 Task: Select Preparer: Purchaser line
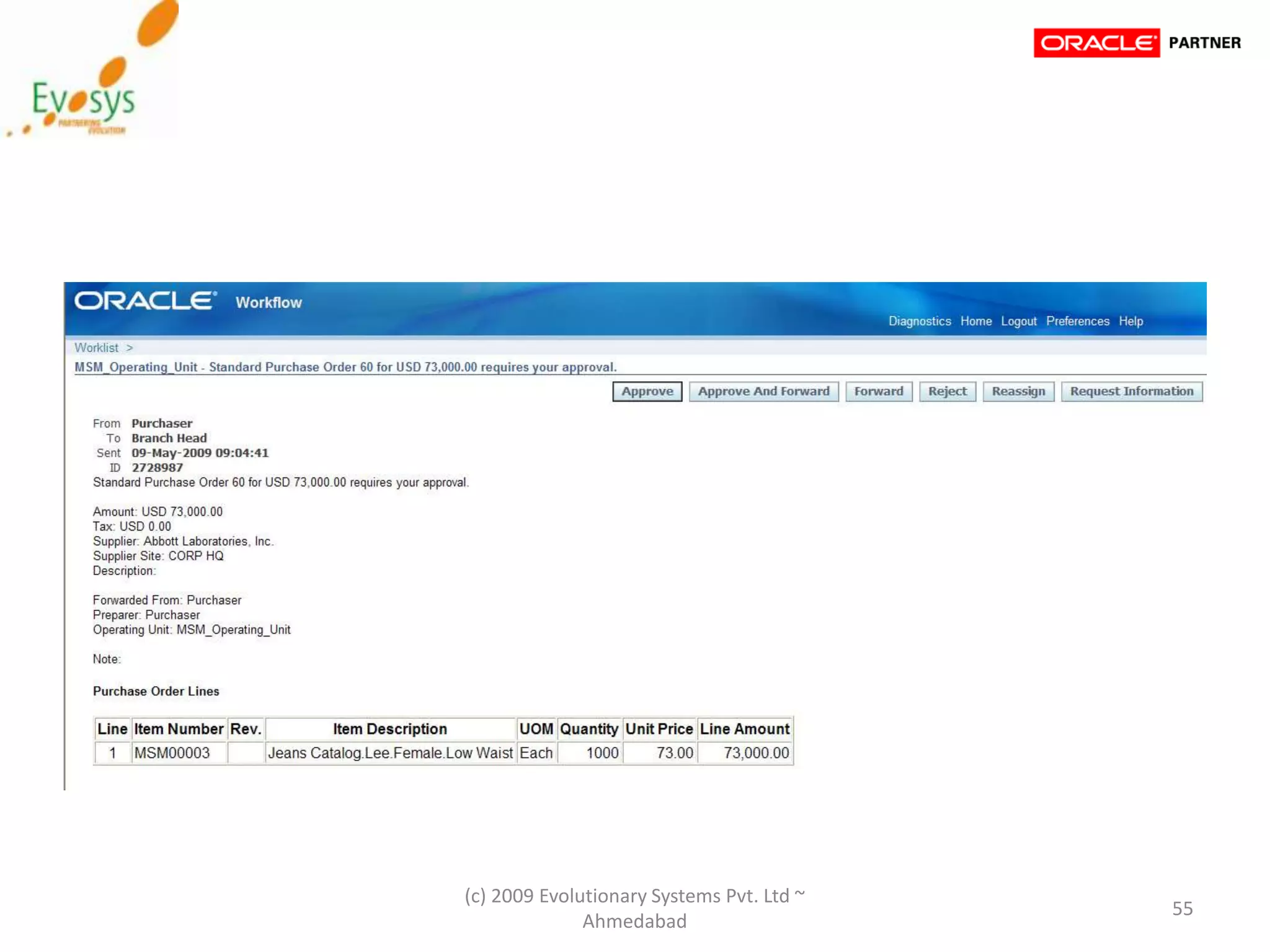click(x=146, y=615)
